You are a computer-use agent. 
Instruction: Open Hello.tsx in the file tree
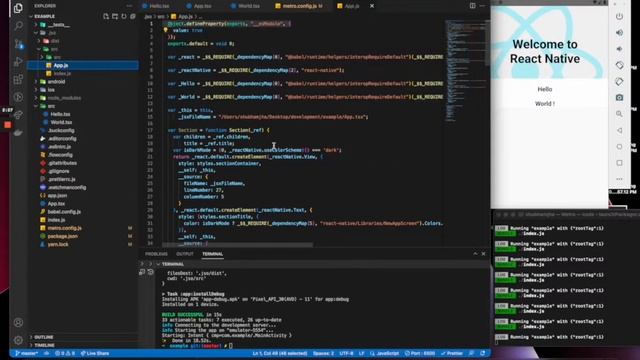(x=60, y=114)
